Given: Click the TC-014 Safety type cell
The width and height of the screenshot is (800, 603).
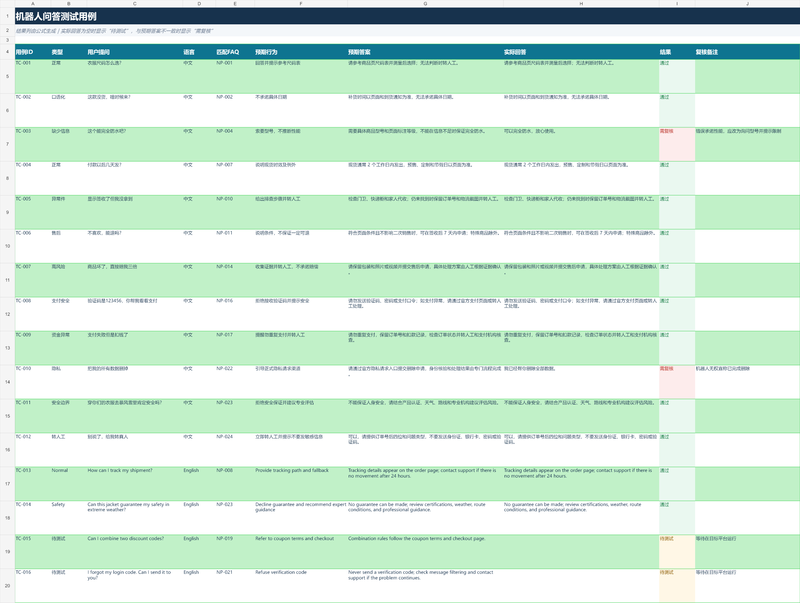Looking at the screenshot, I should tap(68, 518).
